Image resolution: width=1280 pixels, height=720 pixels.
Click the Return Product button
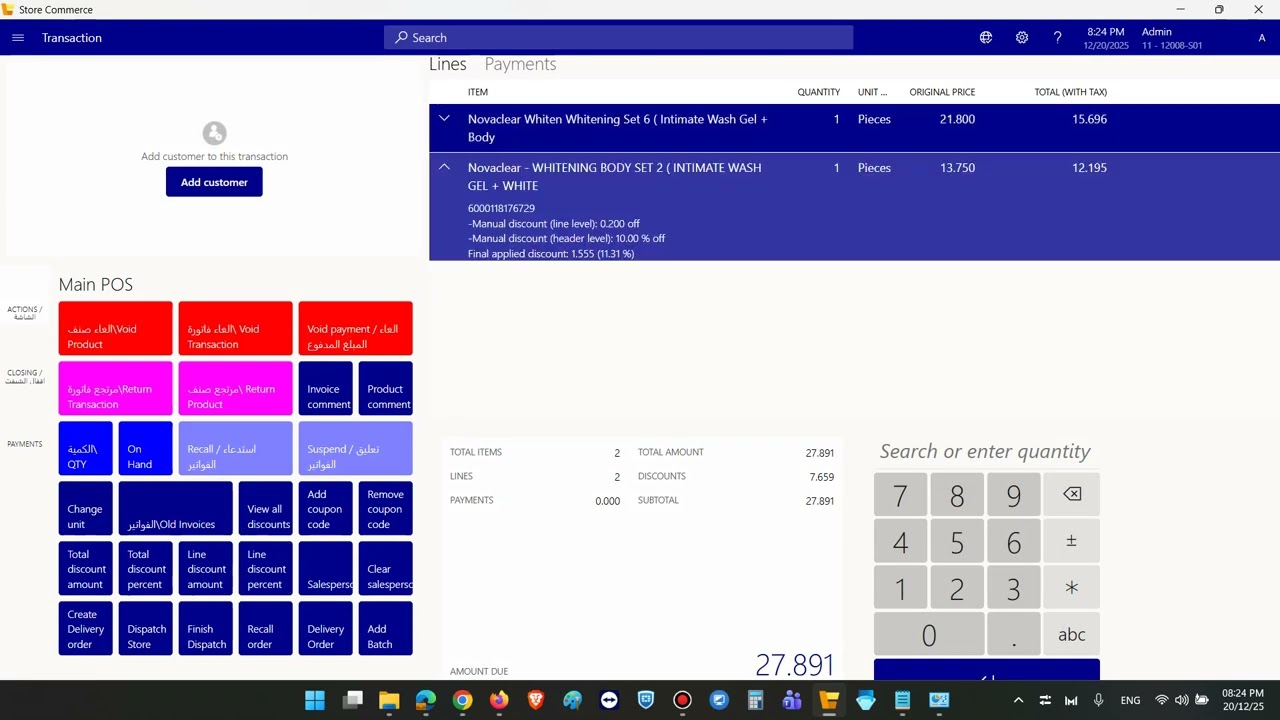235,389
